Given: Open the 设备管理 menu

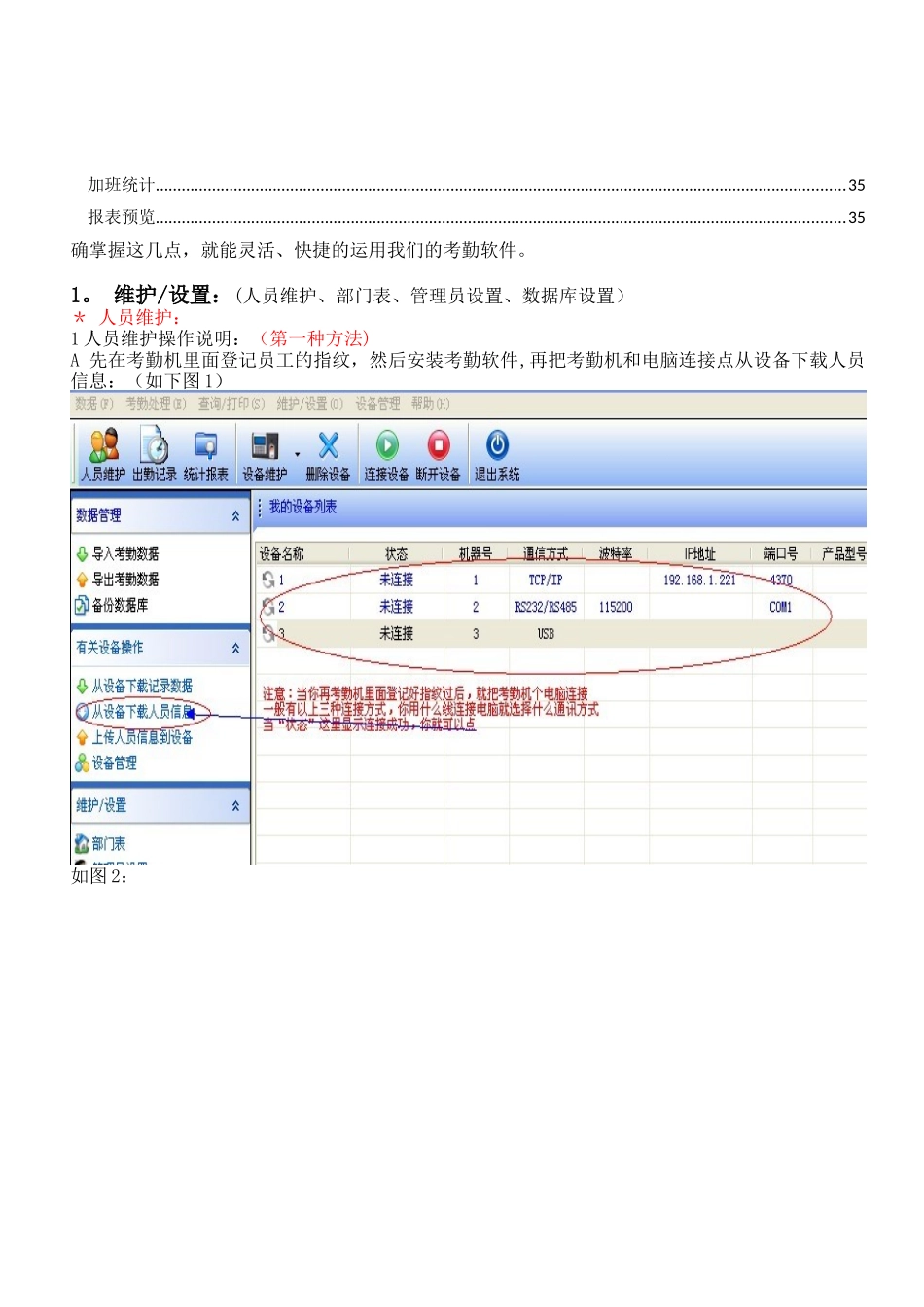Looking at the screenshot, I should 377,404.
